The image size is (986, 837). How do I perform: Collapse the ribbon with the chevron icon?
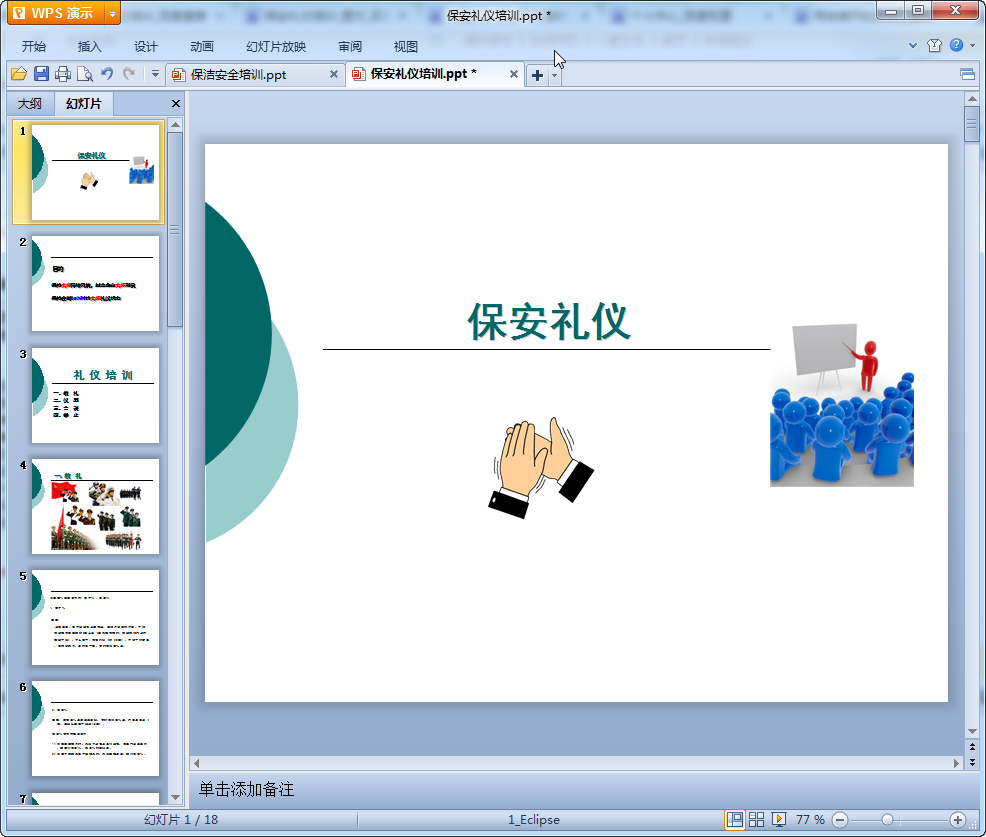(913, 45)
